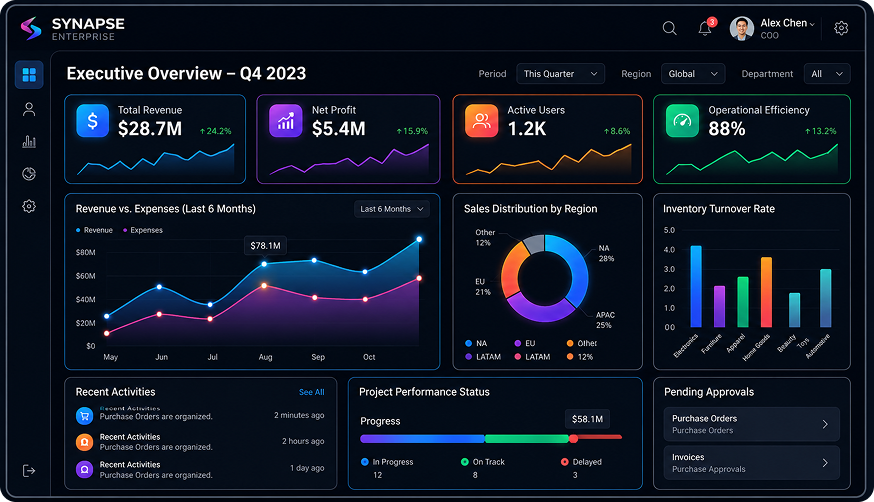Open the Region Global dropdown
Screen dimensions: 874x502
coord(693,74)
